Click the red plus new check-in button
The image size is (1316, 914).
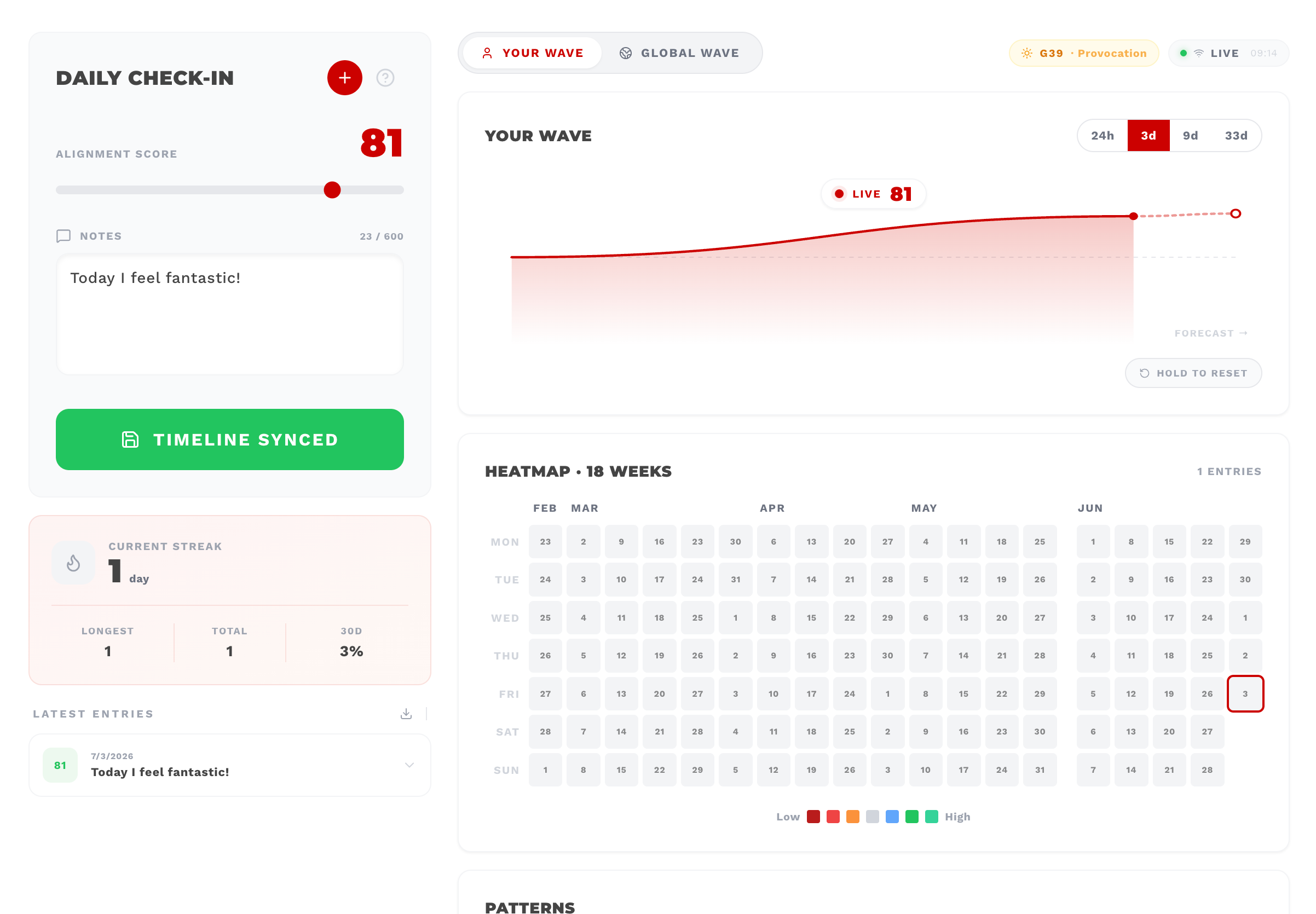click(344, 78)
